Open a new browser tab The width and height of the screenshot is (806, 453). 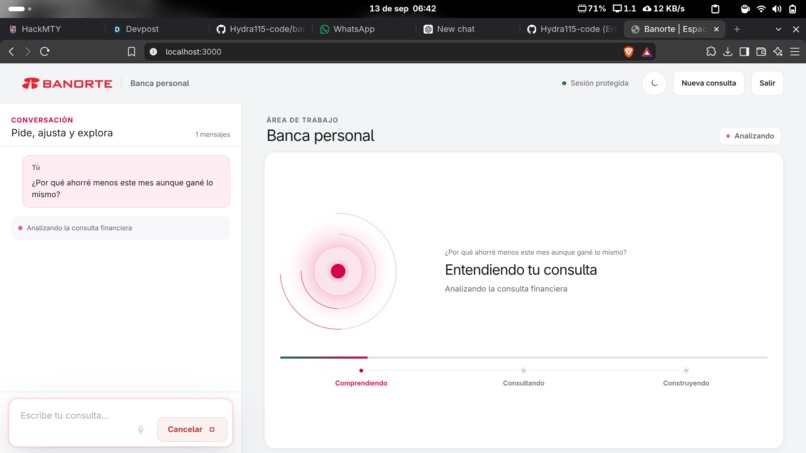[x=737, y=29]
